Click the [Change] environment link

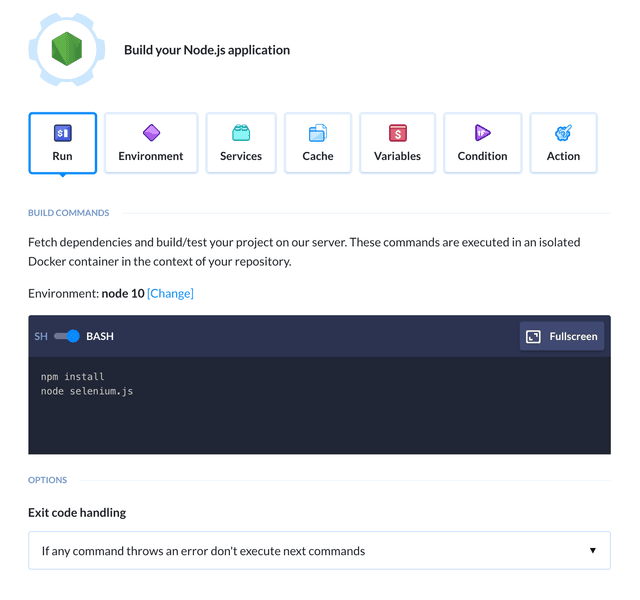[170, 293]
